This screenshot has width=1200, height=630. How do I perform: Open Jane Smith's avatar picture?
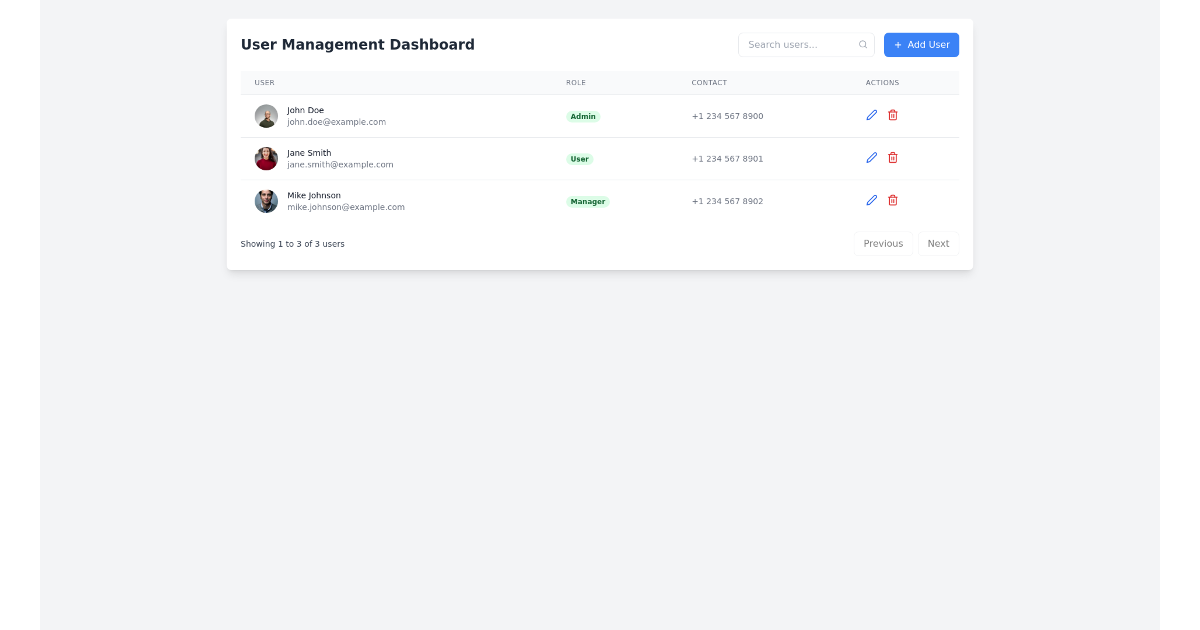pyautogui.click(x=266, y=159)
